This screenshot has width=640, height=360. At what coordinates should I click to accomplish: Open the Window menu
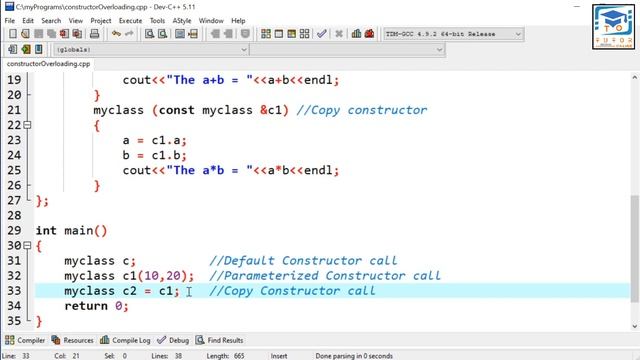(x=211, y=20)
